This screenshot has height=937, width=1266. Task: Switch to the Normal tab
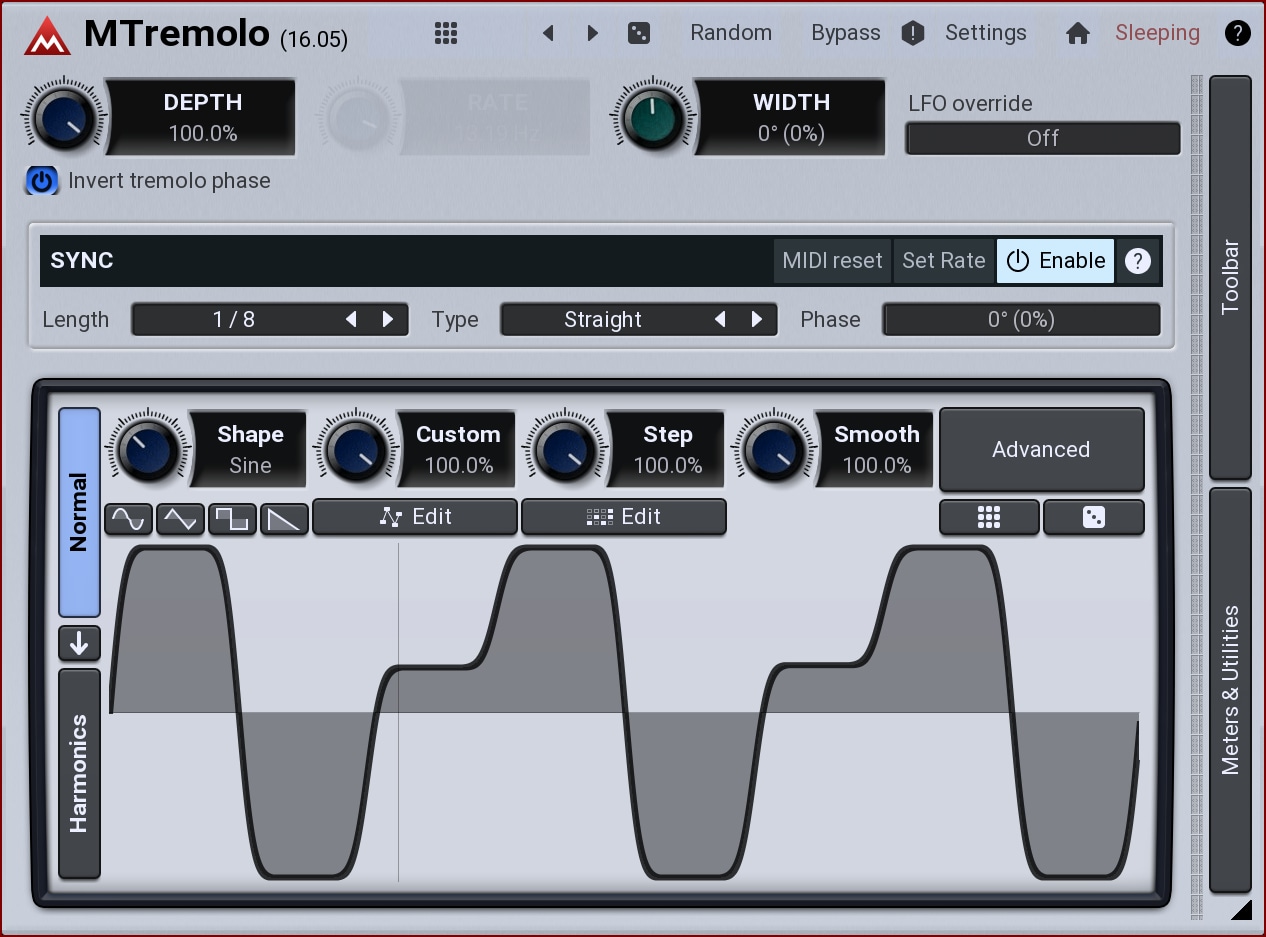(x=79, y=512)
